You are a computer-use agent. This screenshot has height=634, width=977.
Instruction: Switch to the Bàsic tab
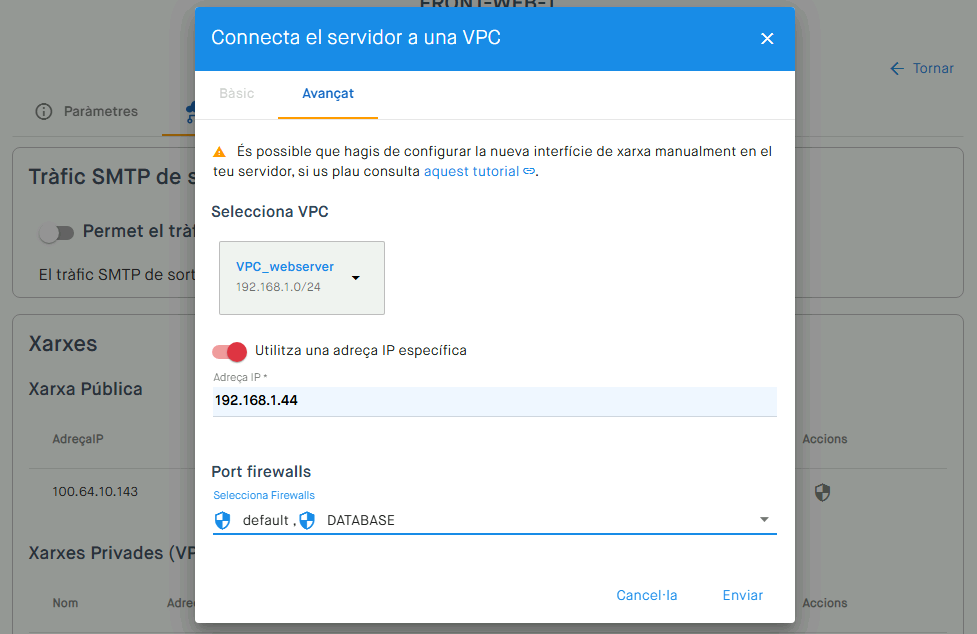point(237,93)
